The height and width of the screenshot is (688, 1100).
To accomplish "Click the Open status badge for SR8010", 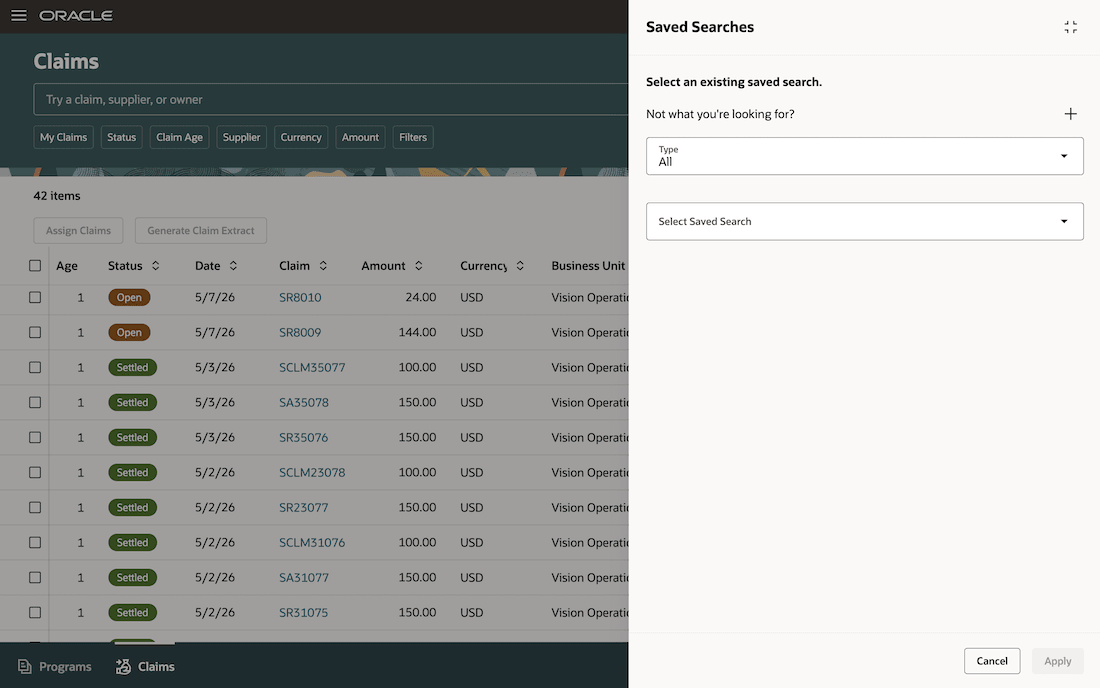I will [x=129, y=297].
